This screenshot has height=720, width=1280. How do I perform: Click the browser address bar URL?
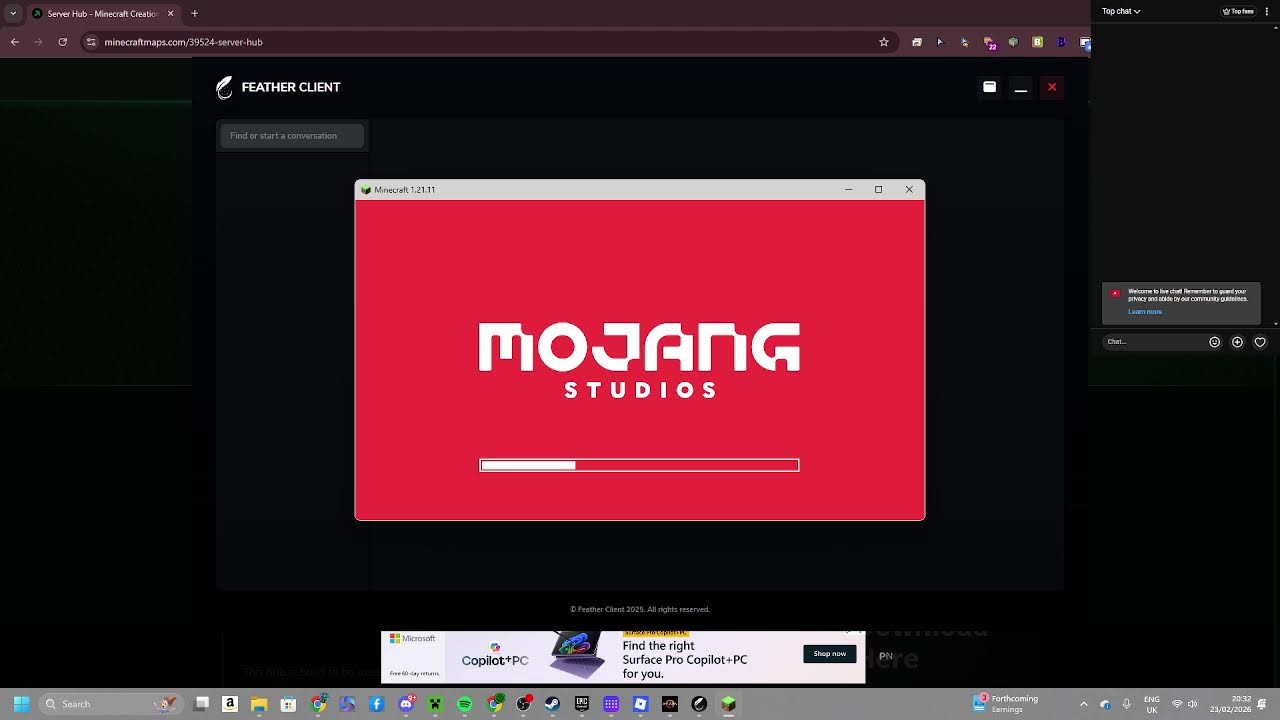point(184,42)
